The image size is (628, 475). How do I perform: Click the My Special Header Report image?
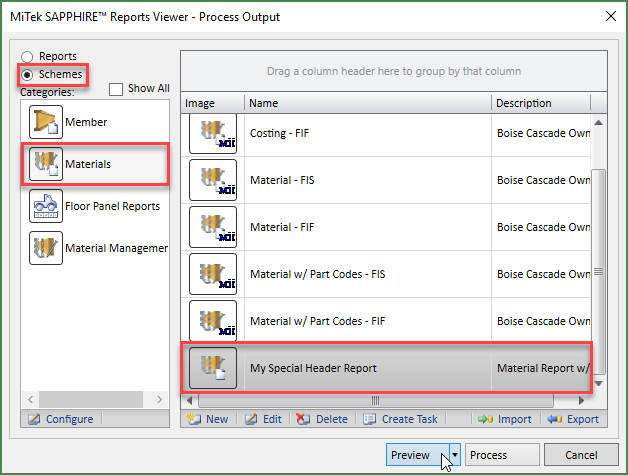(213, 368)
